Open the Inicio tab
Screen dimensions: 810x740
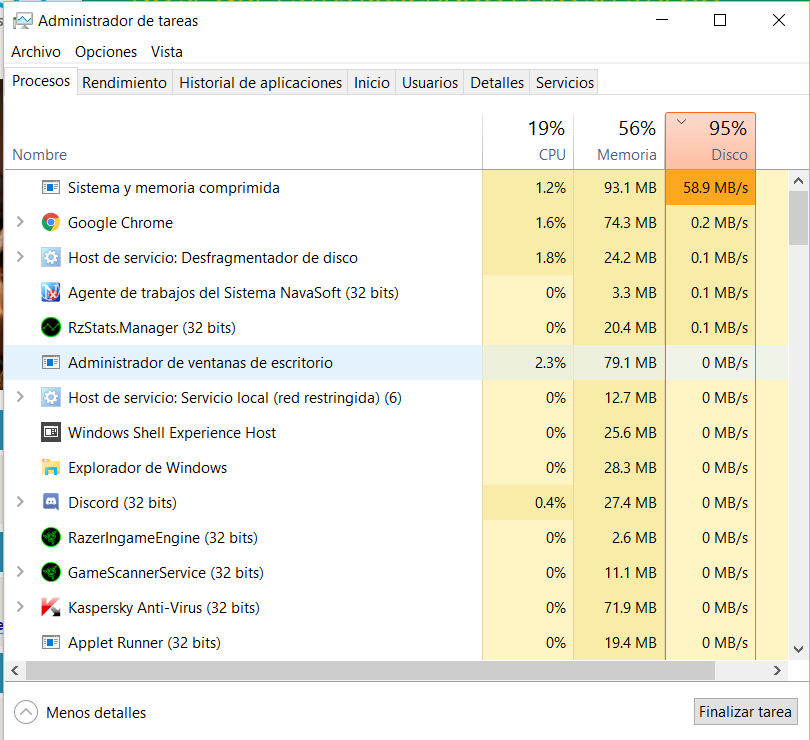click(371, 83)
